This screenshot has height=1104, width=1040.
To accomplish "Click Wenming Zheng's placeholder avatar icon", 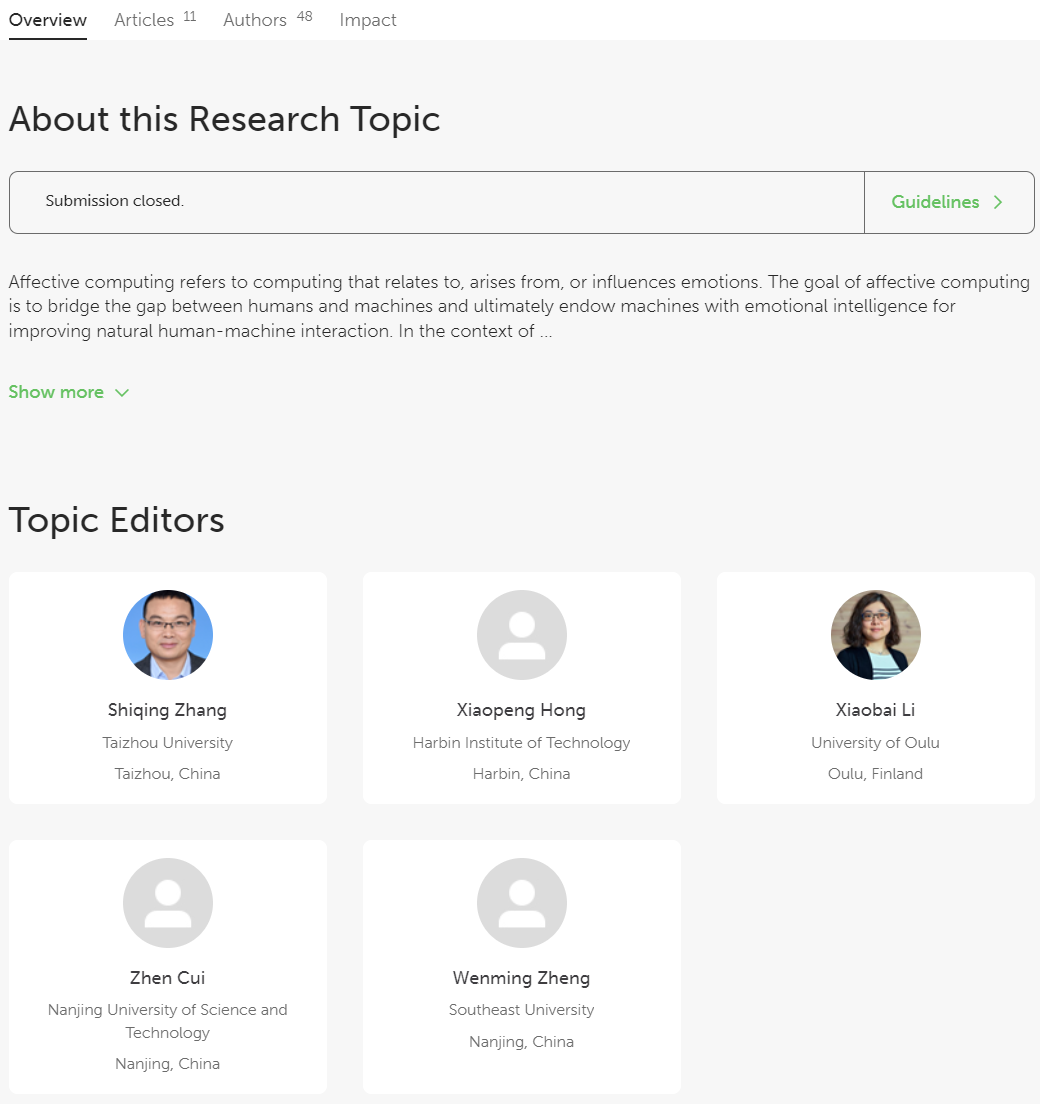I will 521,903.
